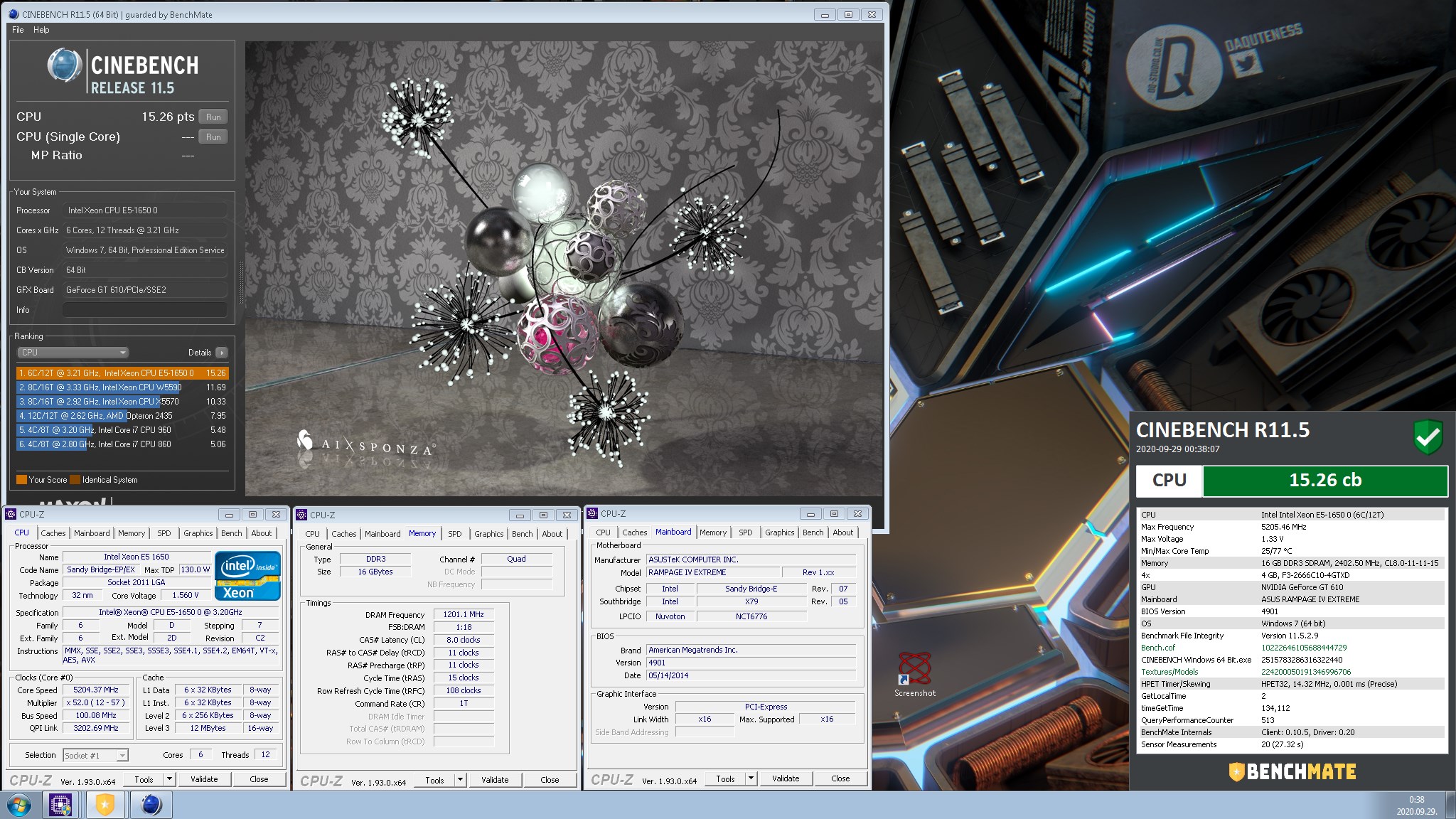This screenshot has width=1456, height=819.
Task: Select ranking row Xeon X5570 10.33
Action: pos(122,402)
